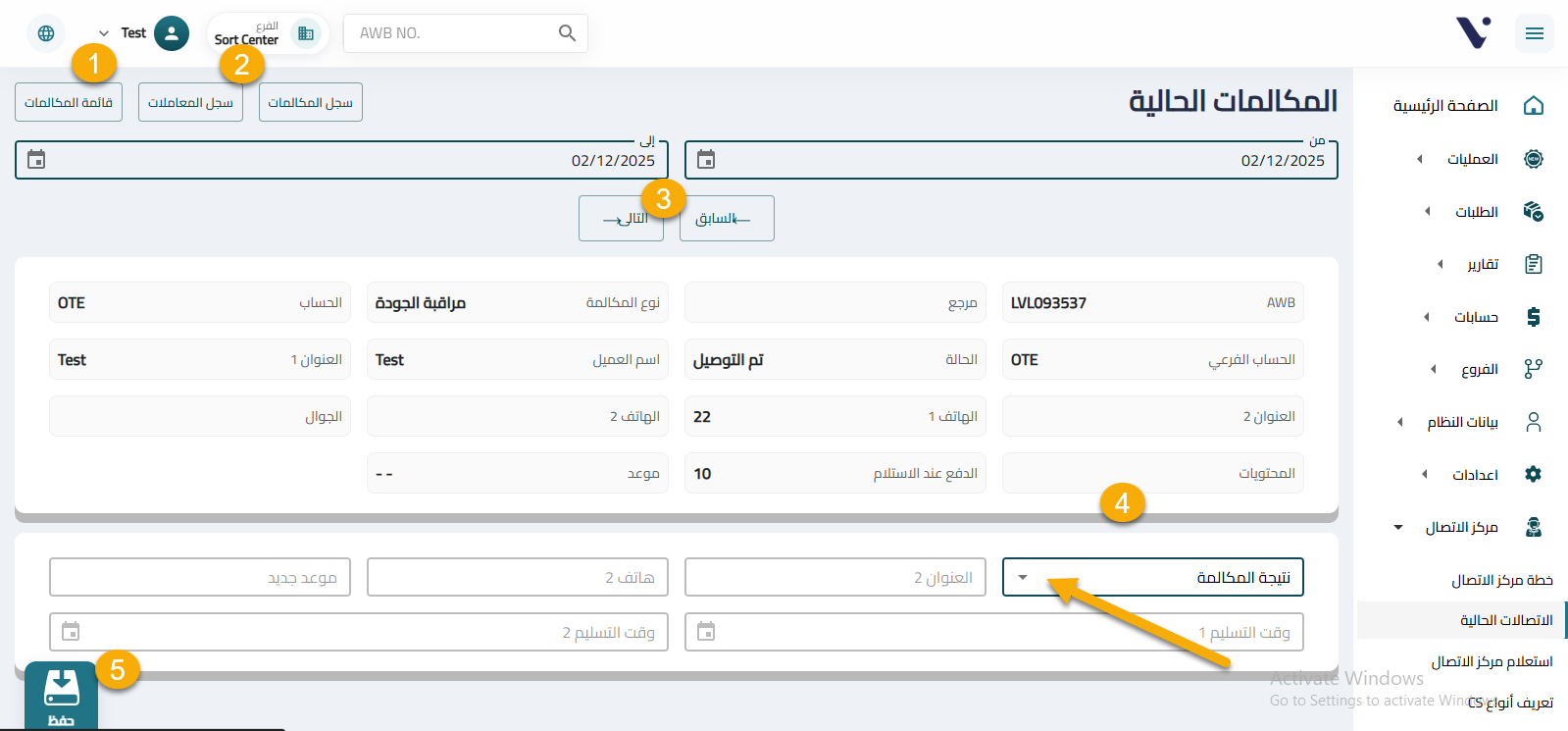Expand the تقارير menu arrow

point(1440,264)
